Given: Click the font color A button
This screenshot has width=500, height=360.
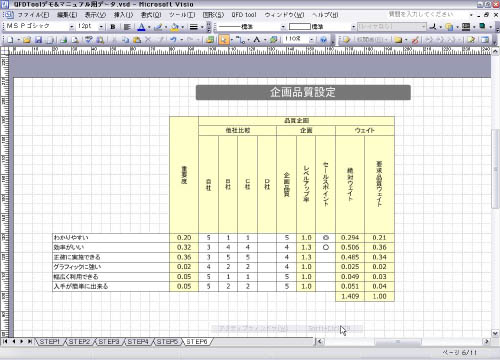Looking at the screenshot, I should coord(141,27).
